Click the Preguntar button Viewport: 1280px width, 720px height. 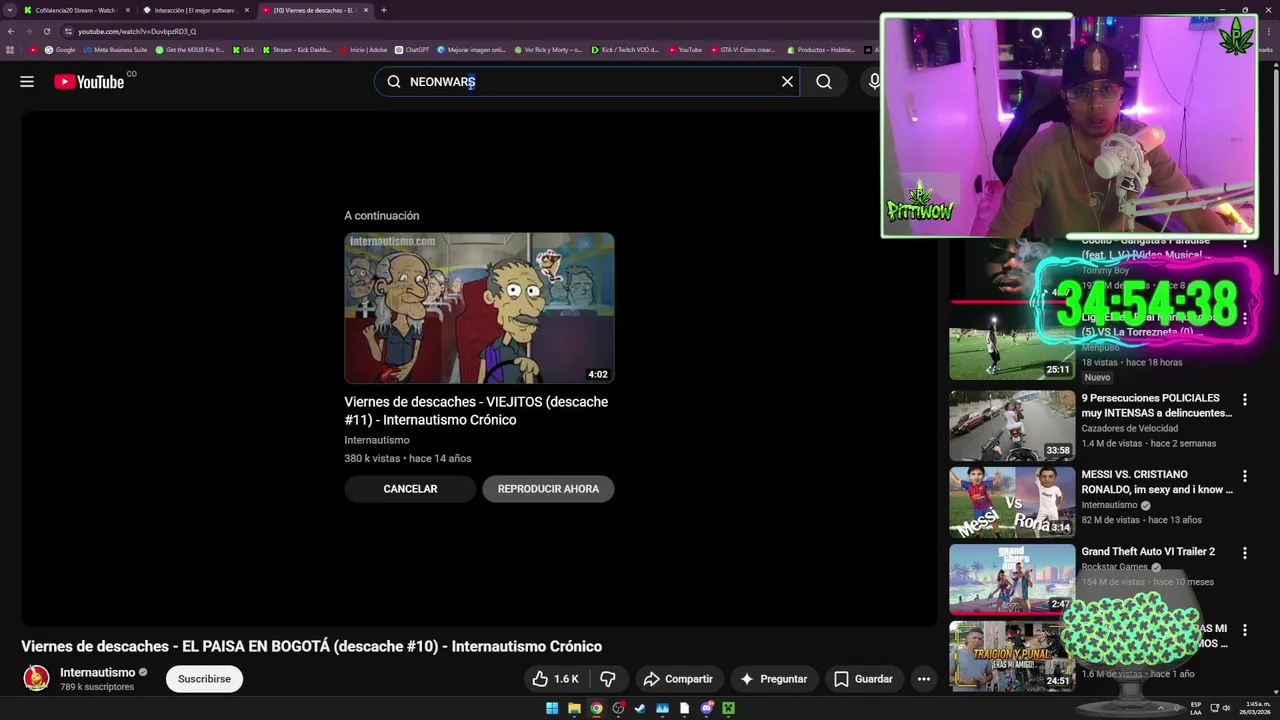coord(773,679)
